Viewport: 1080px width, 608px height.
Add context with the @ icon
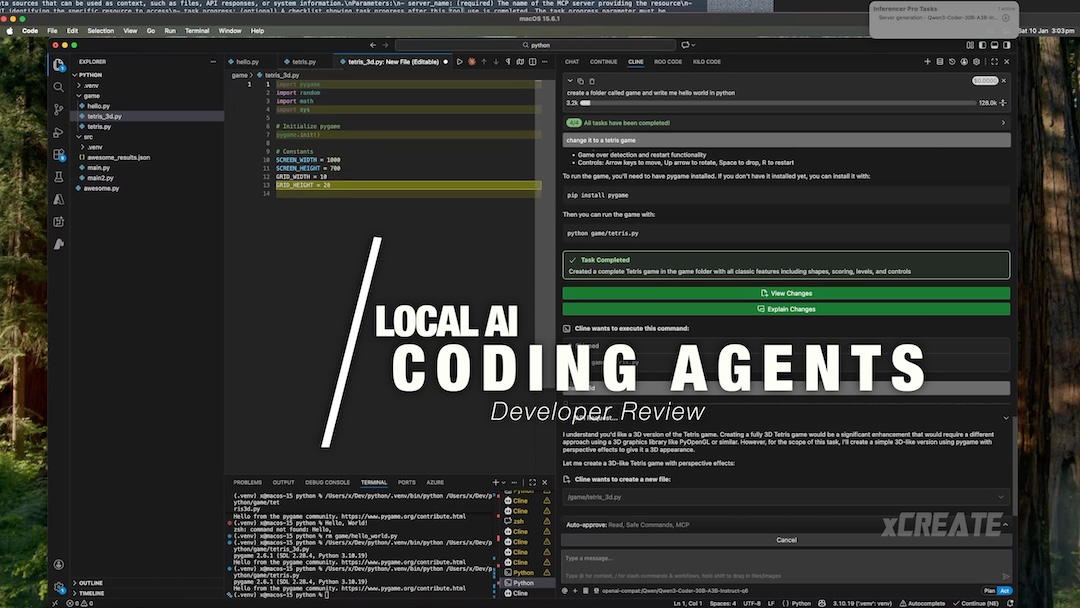click(565, 591)
